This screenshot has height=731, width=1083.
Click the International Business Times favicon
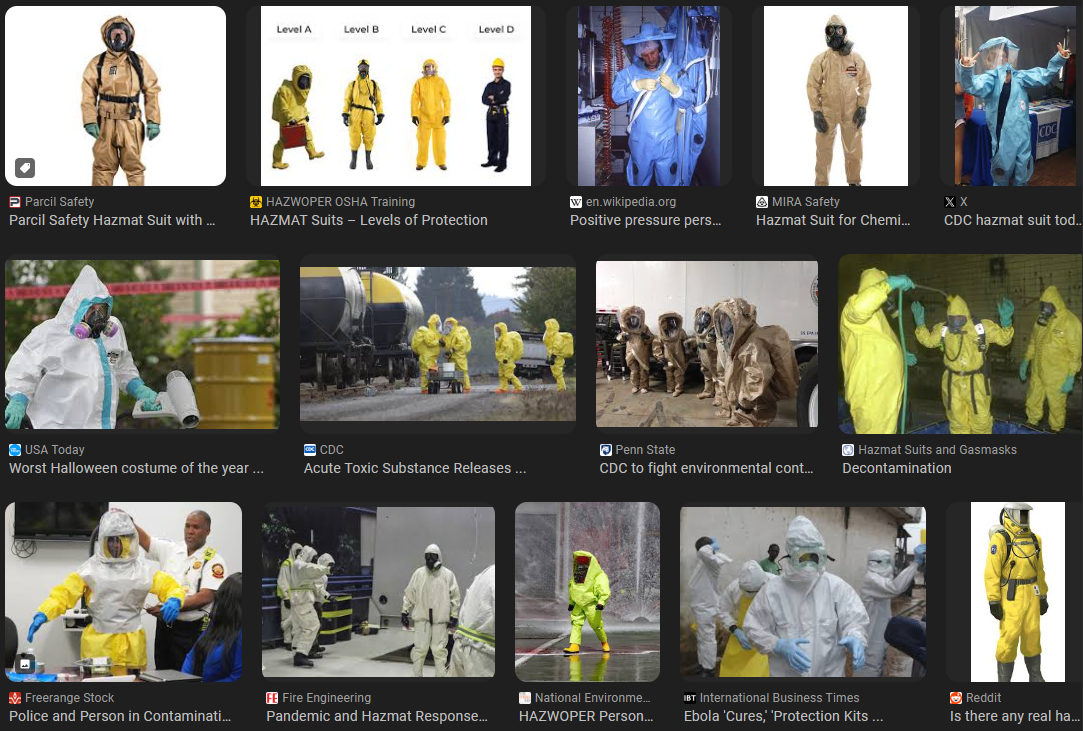click(x=689, y=698)
